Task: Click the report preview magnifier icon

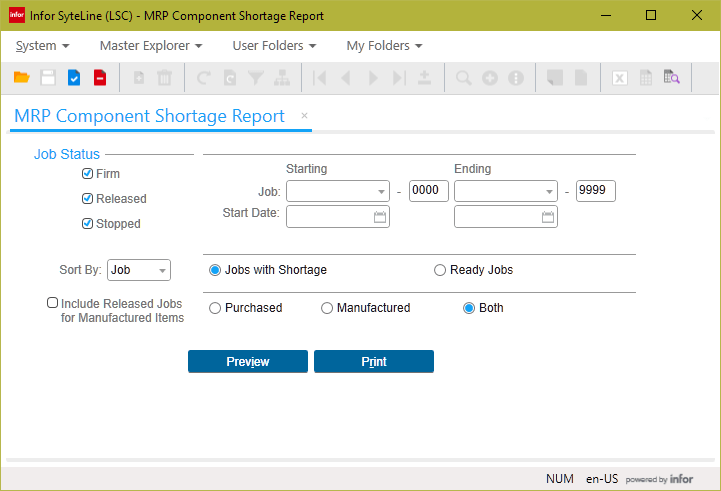Action: click(x=671, y=77)
